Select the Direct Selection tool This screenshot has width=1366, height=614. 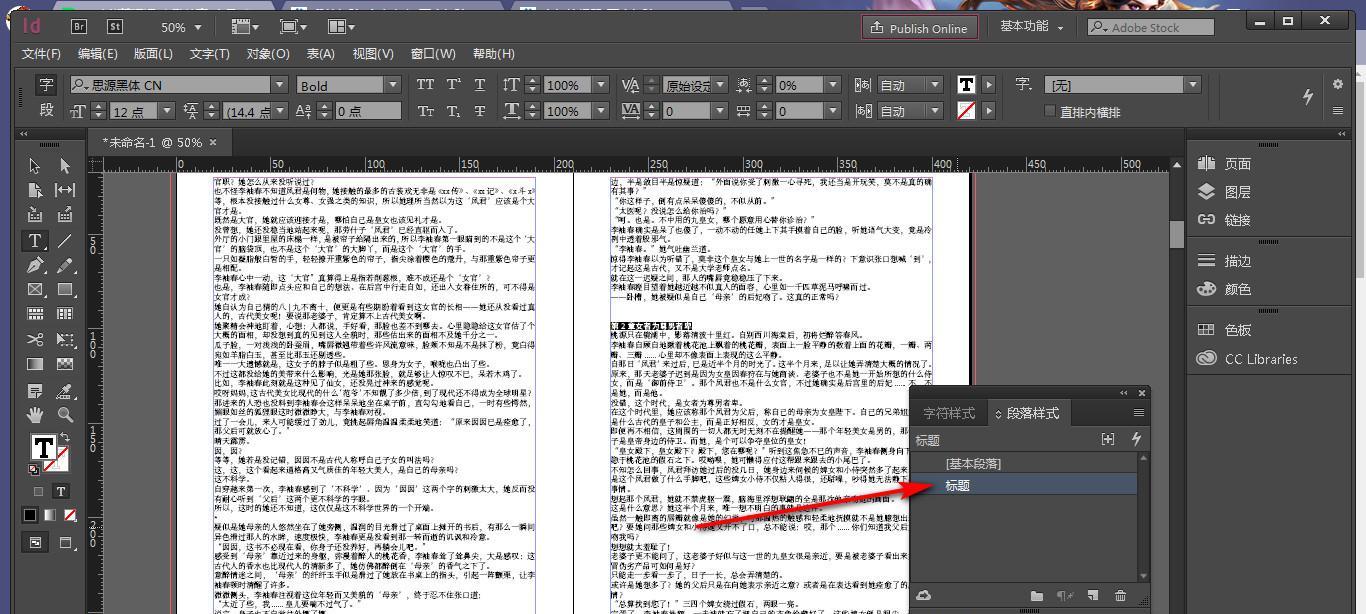(x=65, y=166)
